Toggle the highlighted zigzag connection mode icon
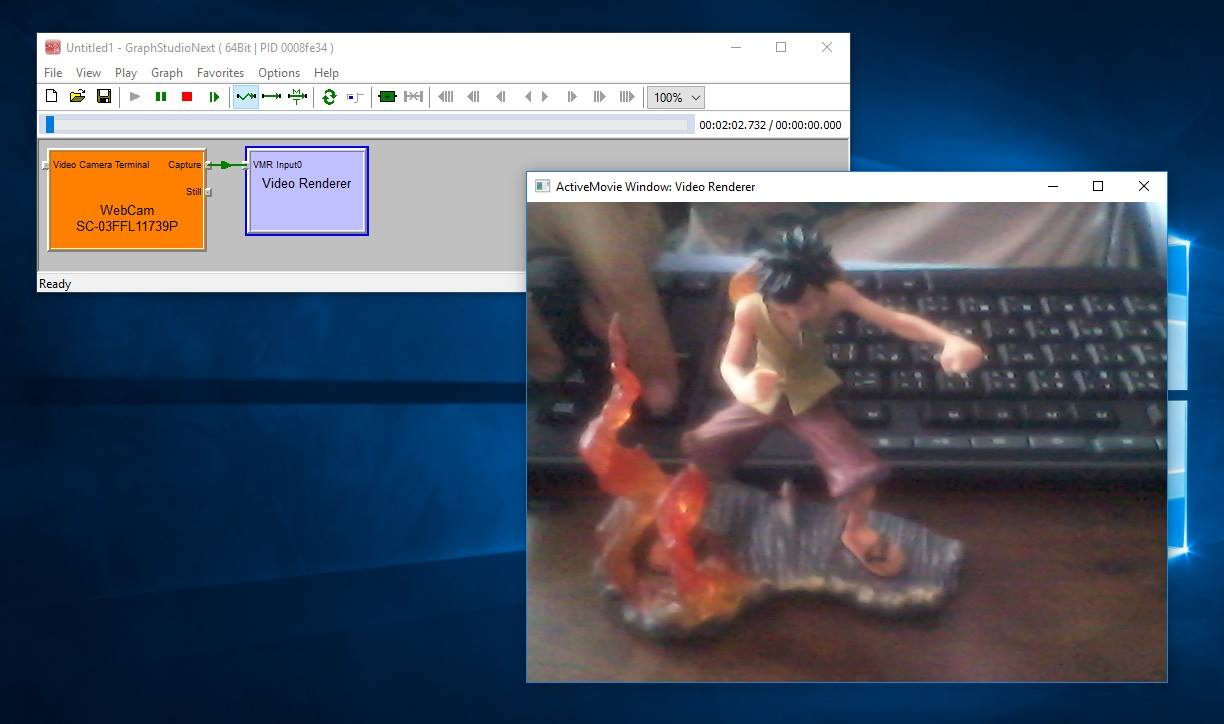The width and height of the screenshot is (1224, 724). (246, 97)
